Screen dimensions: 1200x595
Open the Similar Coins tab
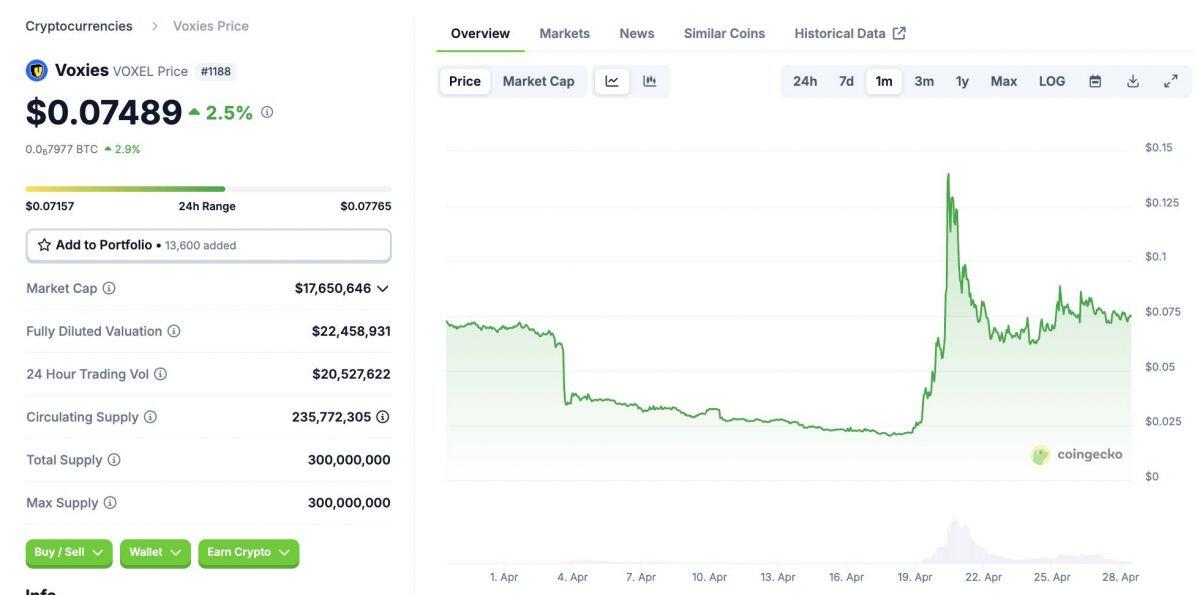coord(724,33)
